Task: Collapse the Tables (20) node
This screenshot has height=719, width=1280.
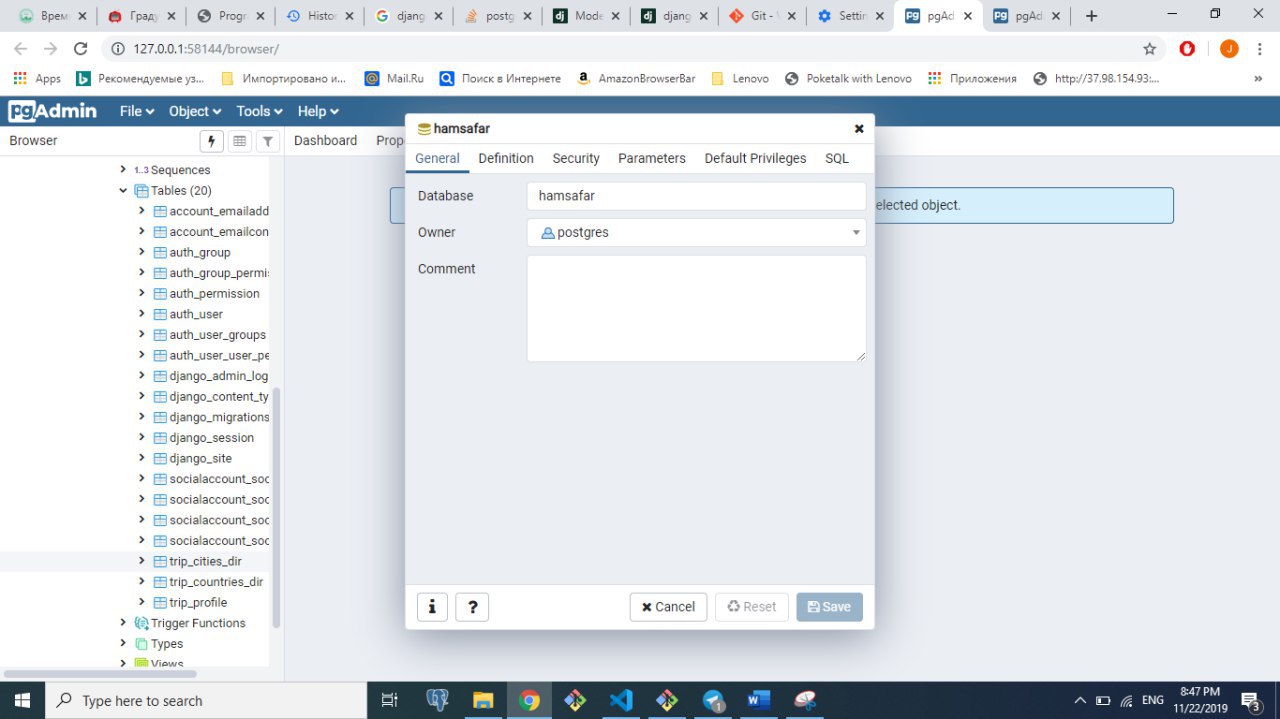Action: tap(123, 190)
